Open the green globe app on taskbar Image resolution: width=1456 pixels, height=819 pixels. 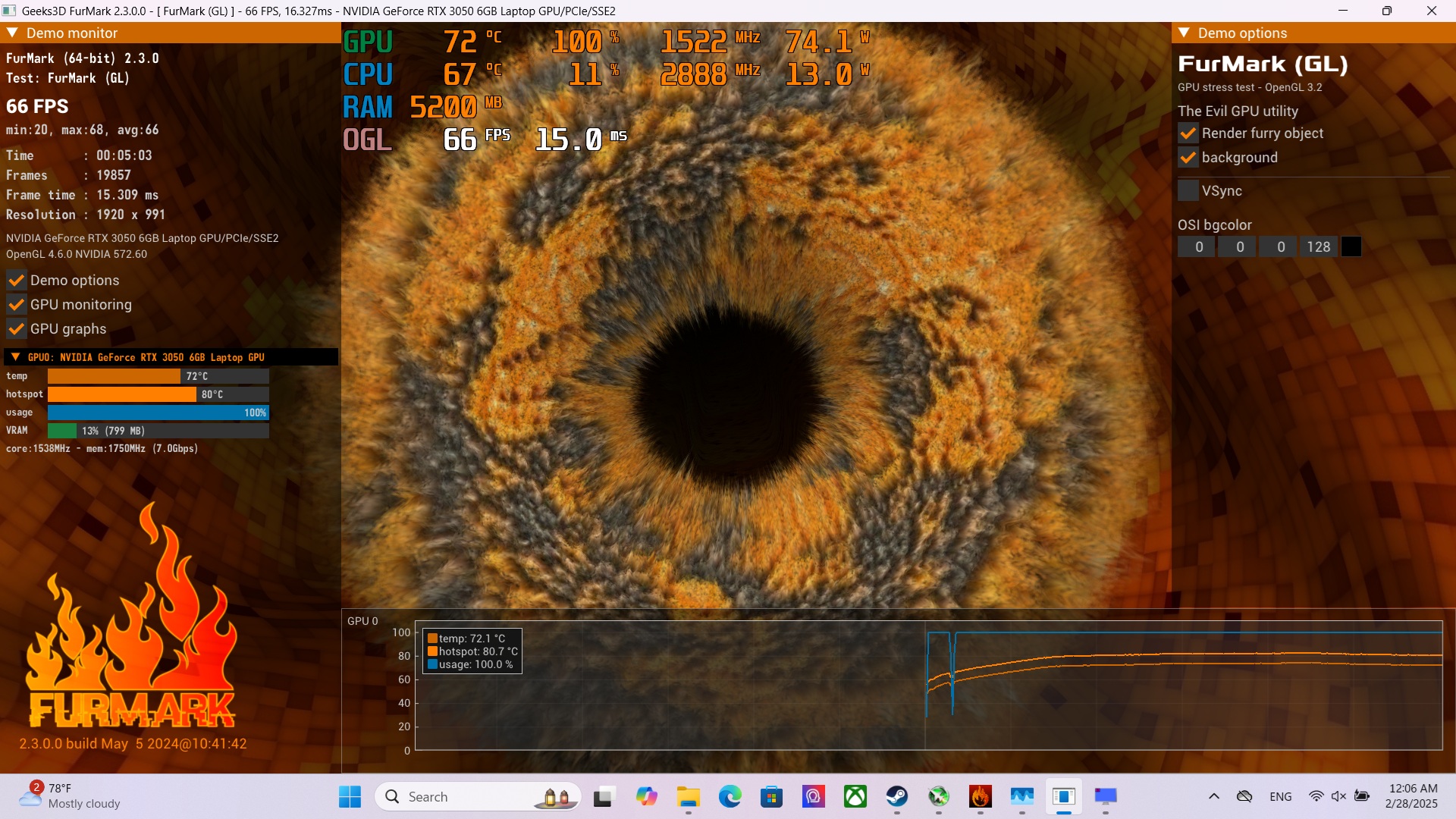(939, 797)
